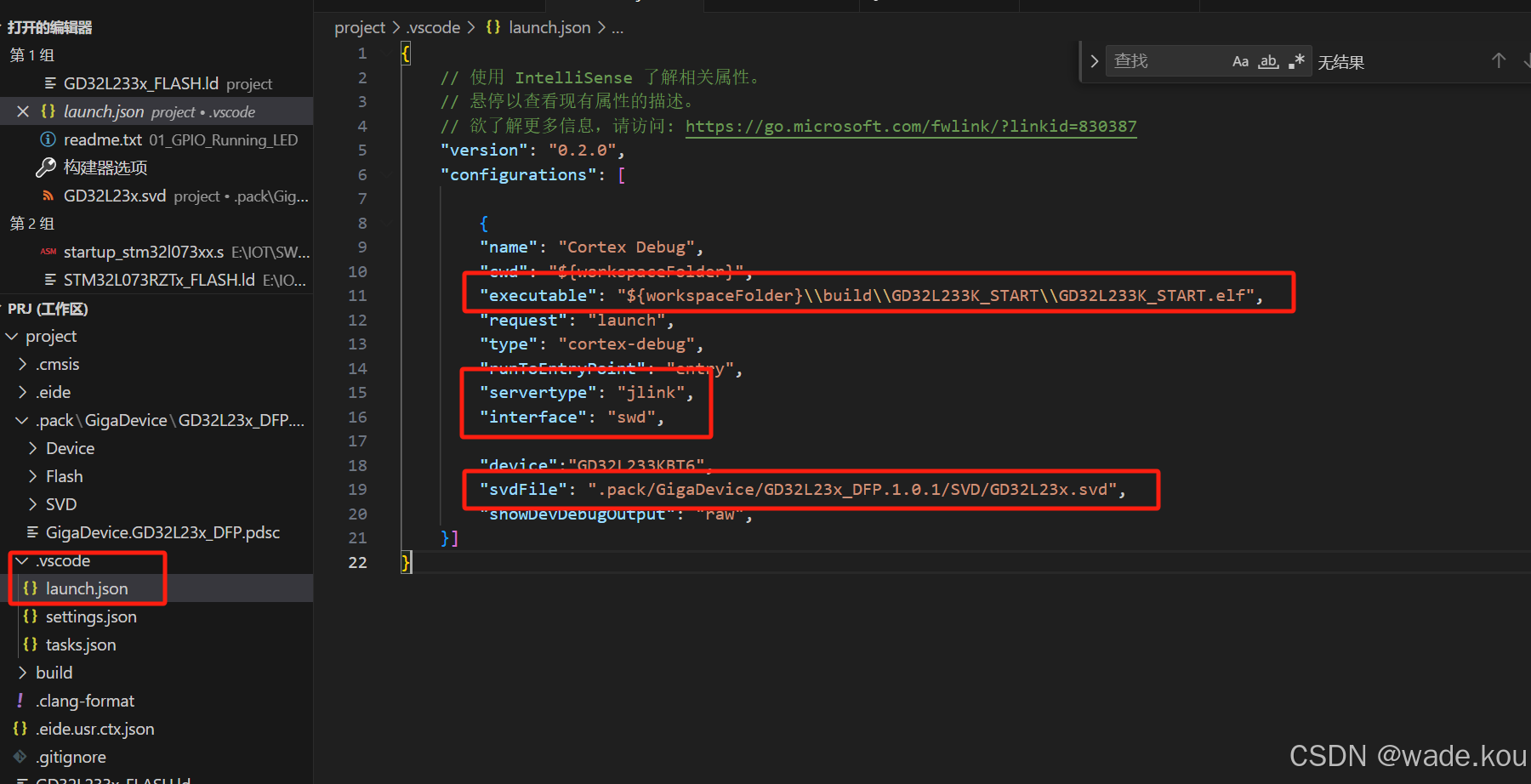Click the JSON braces icon of launch.json in open editors
The image size is (1531, 784).
48,111
